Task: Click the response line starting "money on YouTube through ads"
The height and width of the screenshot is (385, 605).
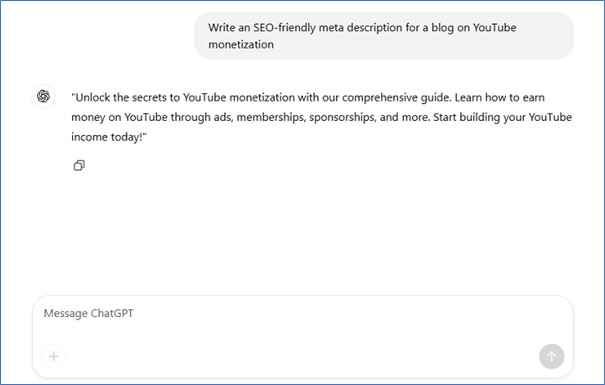Action: 321,117
